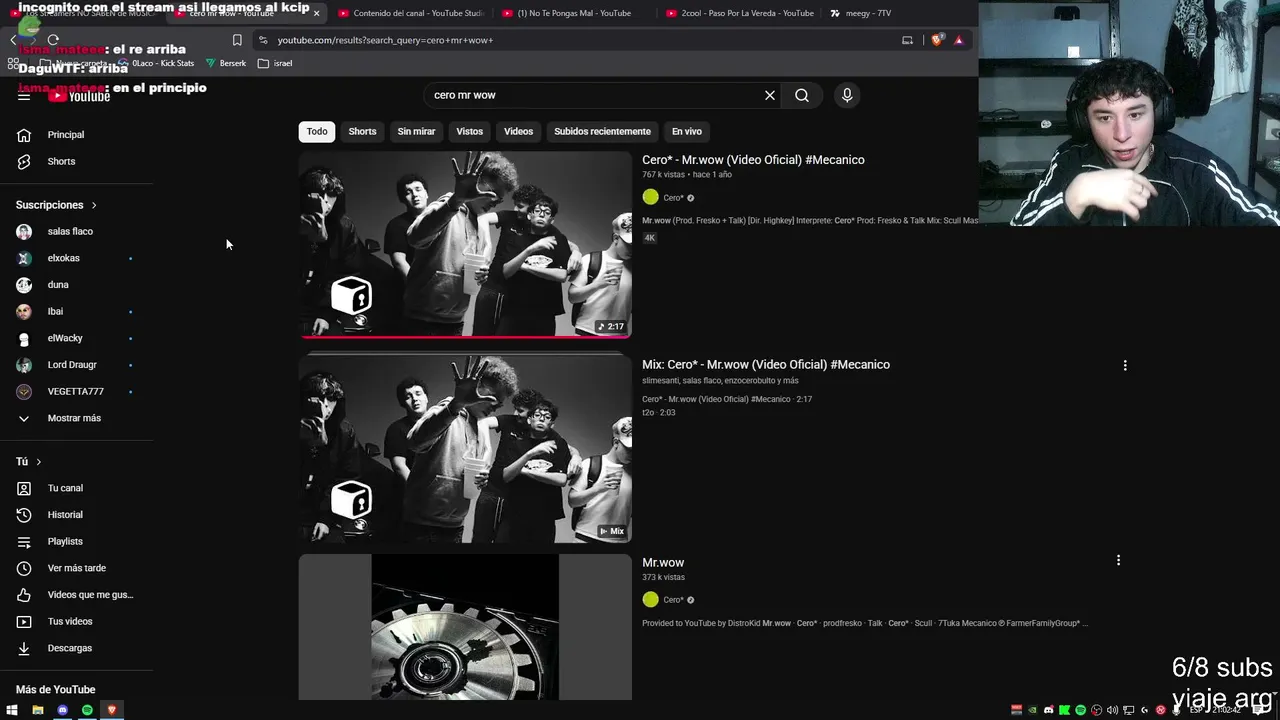The width and height of the screenshot is (1280, 720).
Task: Switch to the 'meegy - 7TV' tab
Action: (x=860, y=13)
